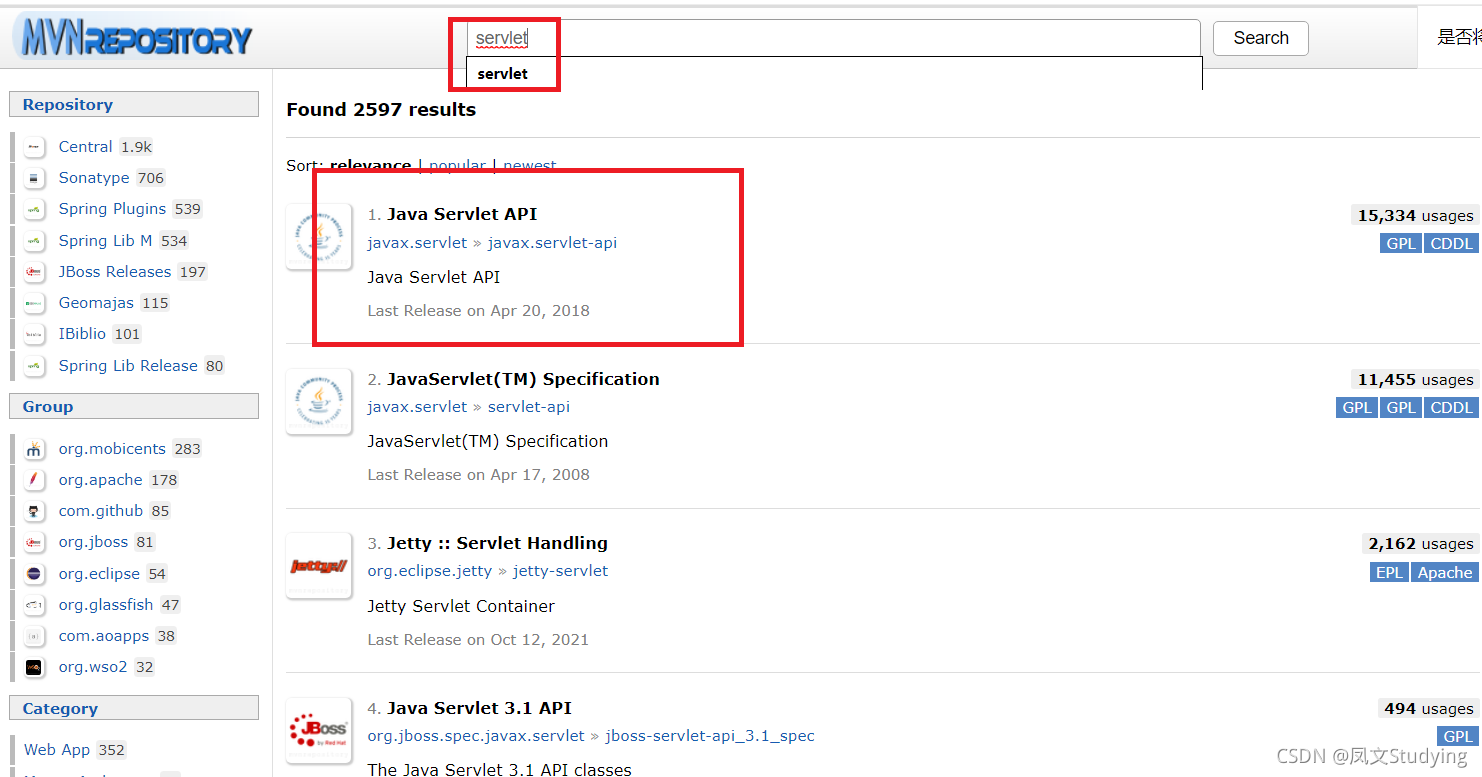
Task: Click the search input field containing servlet
Action: [x=834, y=38]
